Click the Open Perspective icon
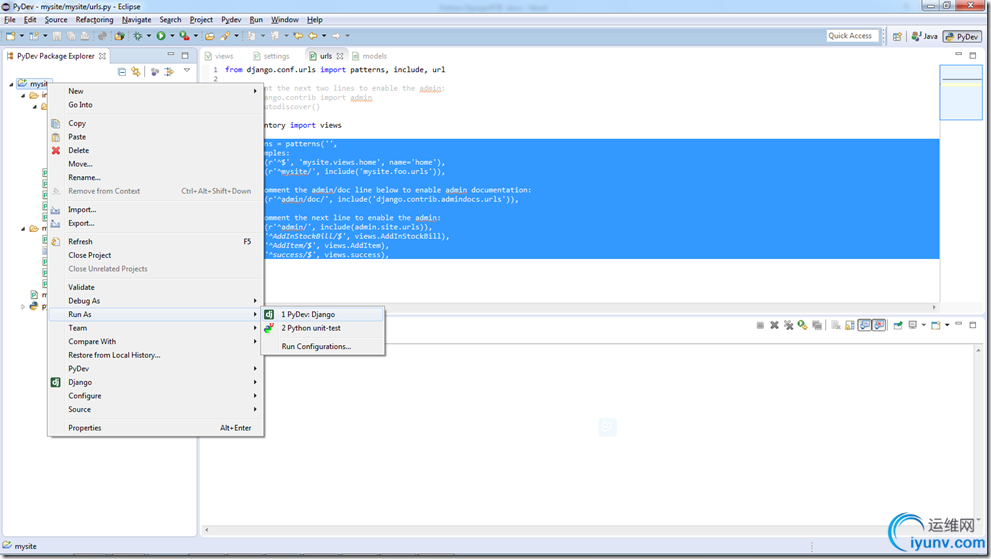The image size is (991, 559). click(897, 36)
